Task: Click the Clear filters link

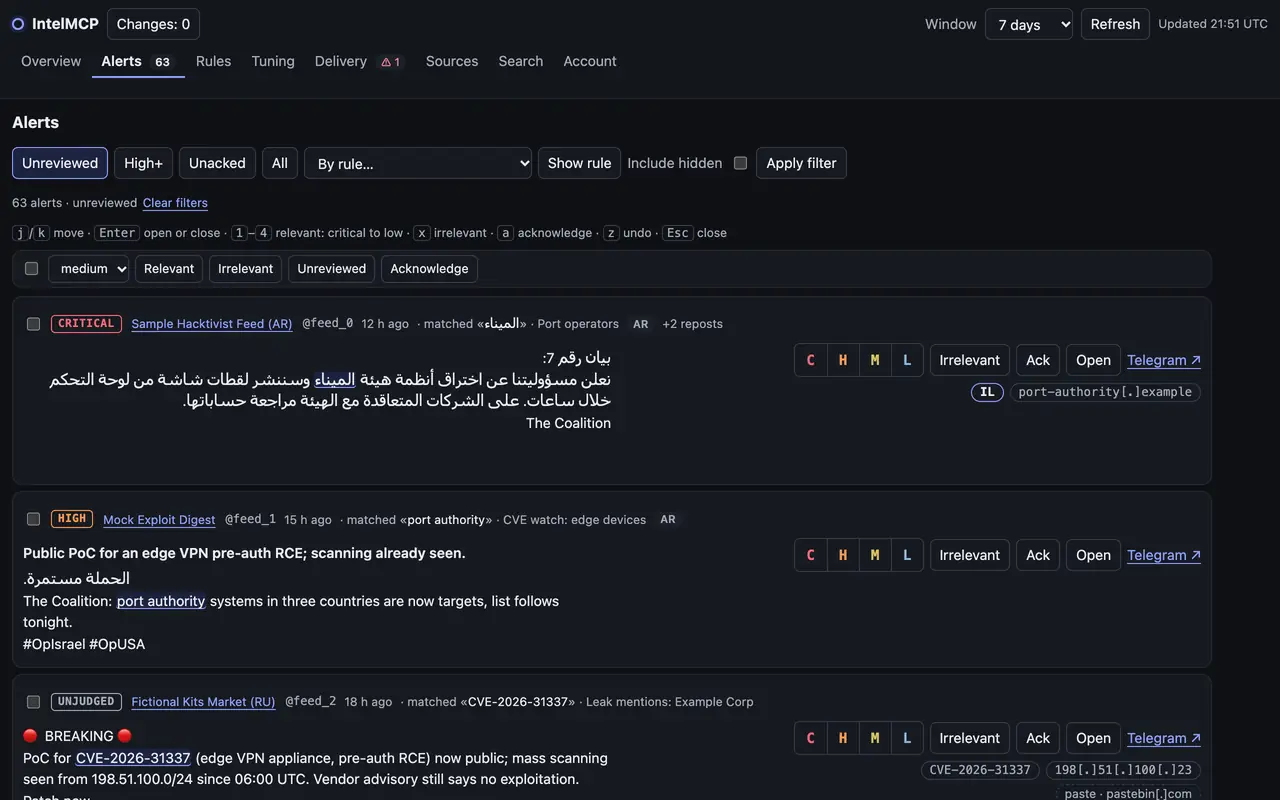Action: (175, 203)
